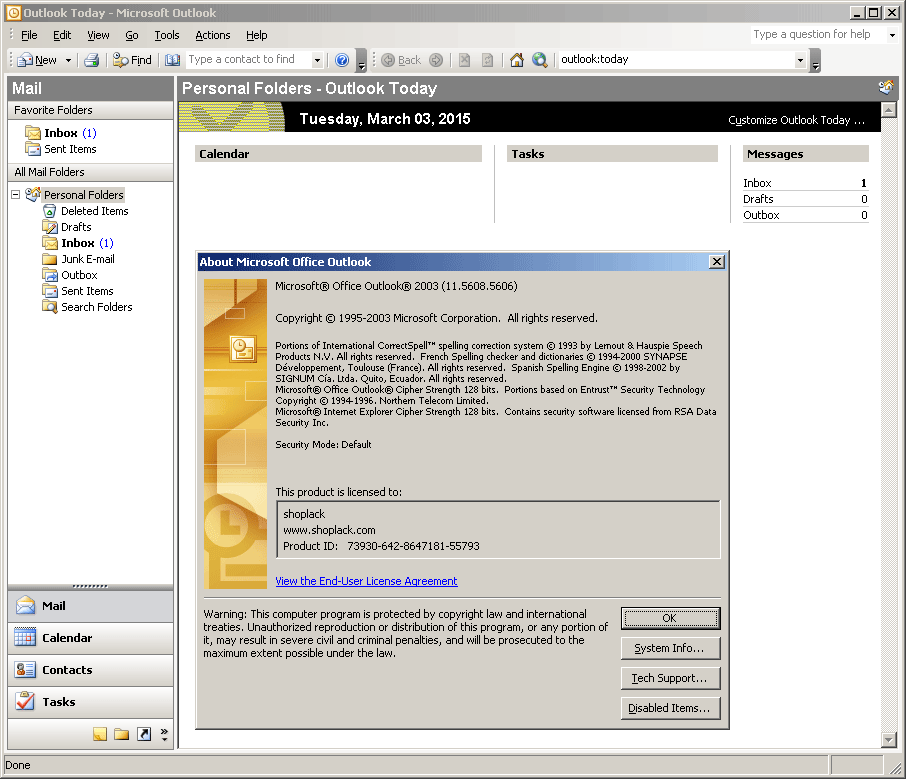Click the Type a question for help box
Viewport: 906px width, 779px height.
tap(819, 35)
